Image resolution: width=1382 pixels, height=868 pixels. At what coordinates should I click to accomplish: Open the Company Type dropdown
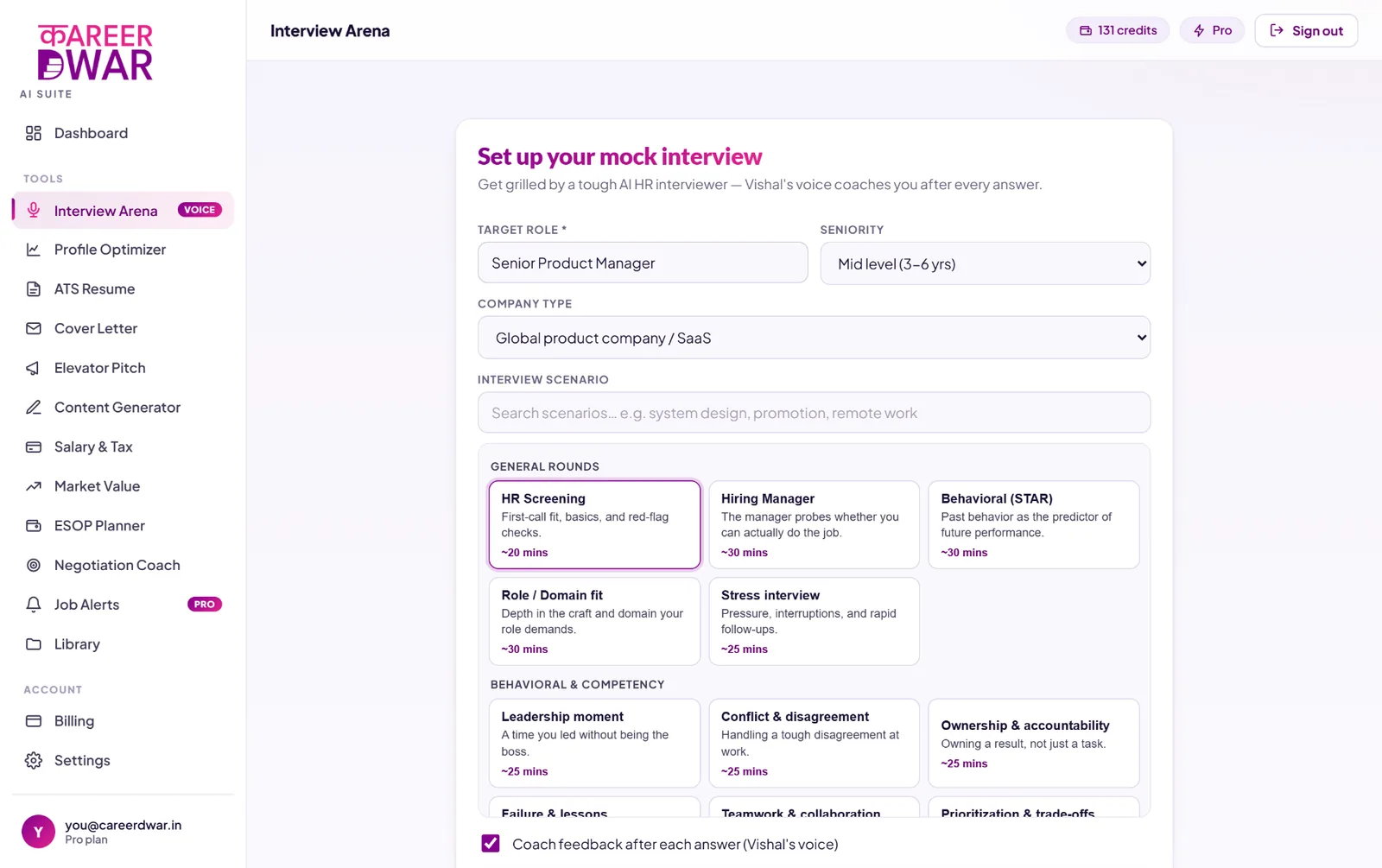point(814,338)
